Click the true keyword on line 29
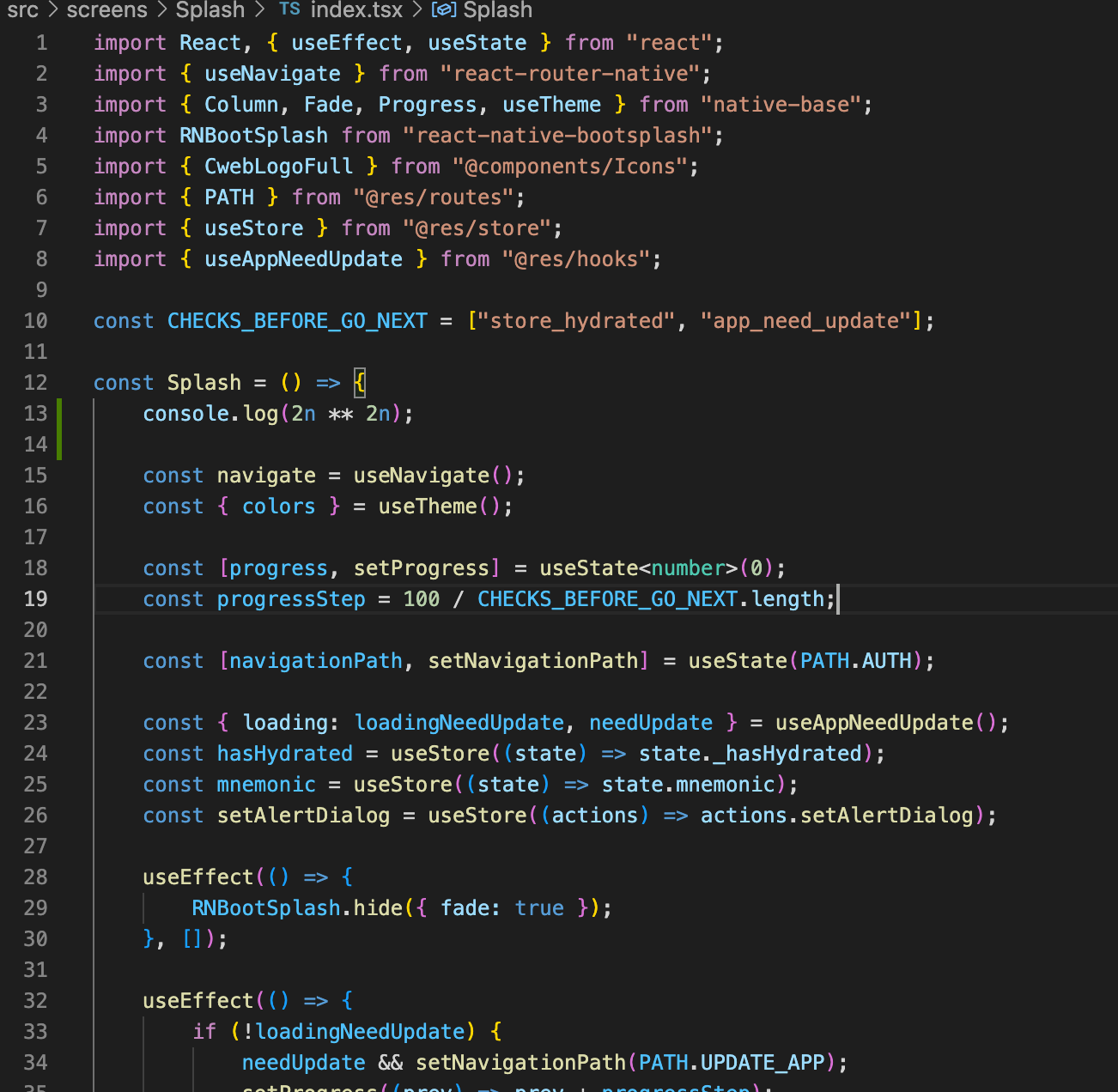Image resolution: width=1118 pixels, height=1092 pixels. coord(538,907)
